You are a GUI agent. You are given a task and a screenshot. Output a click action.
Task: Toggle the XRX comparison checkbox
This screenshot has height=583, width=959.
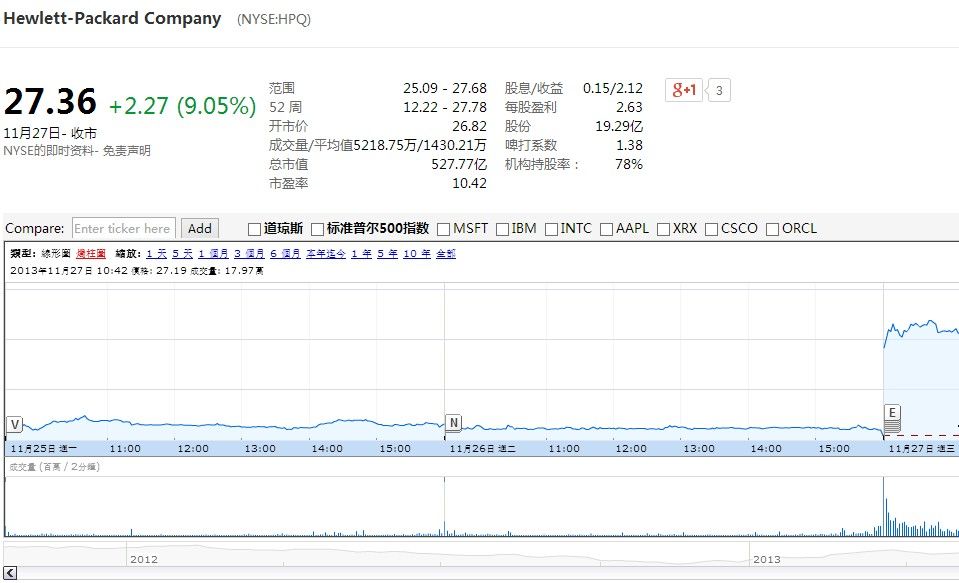click(663, 229)
